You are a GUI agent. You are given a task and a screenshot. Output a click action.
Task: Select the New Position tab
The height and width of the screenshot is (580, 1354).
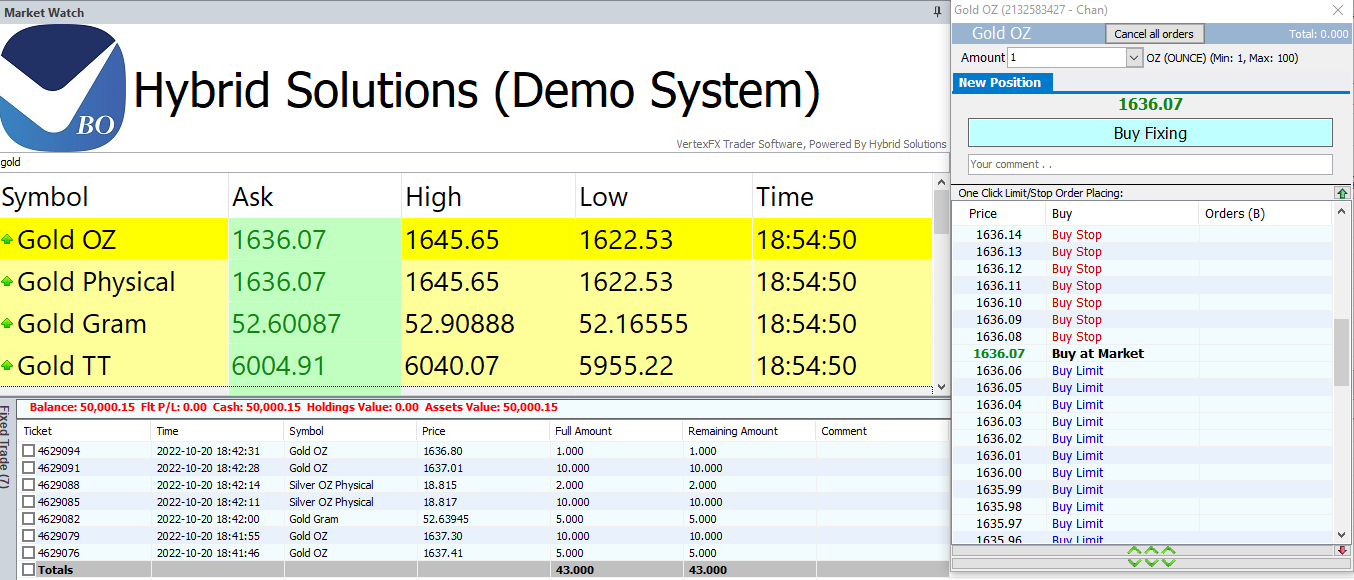point(1000,83)
